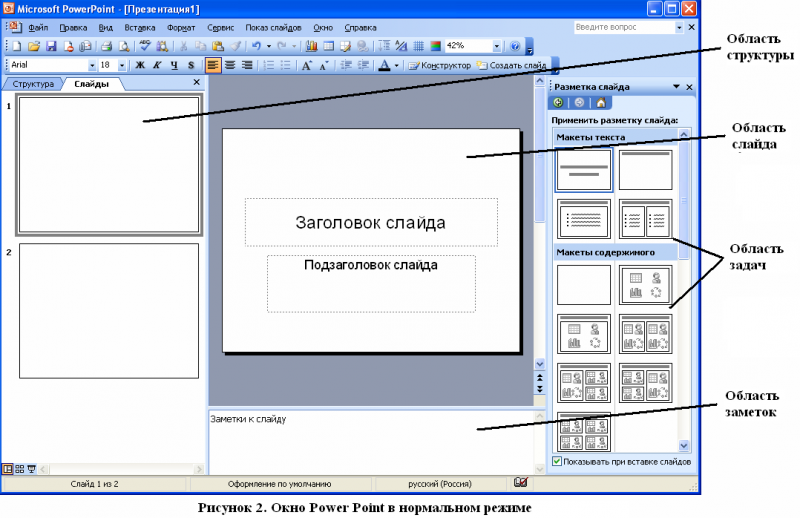
Task: Toggle Bold formatting button
Action: (140, 65)
